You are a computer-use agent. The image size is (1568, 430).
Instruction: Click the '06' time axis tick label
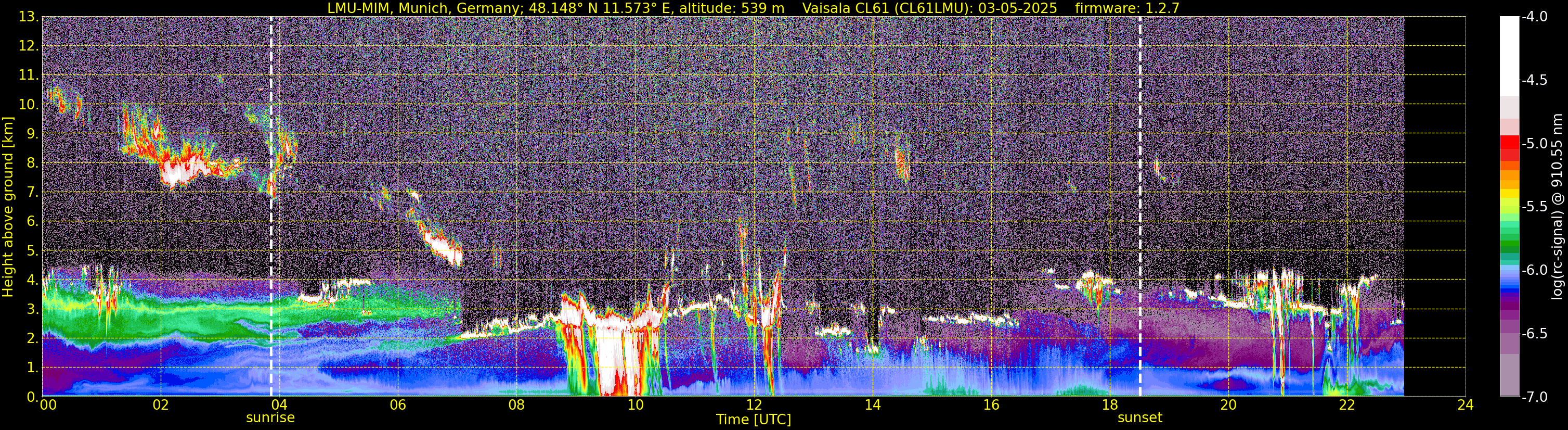point(397,405)
